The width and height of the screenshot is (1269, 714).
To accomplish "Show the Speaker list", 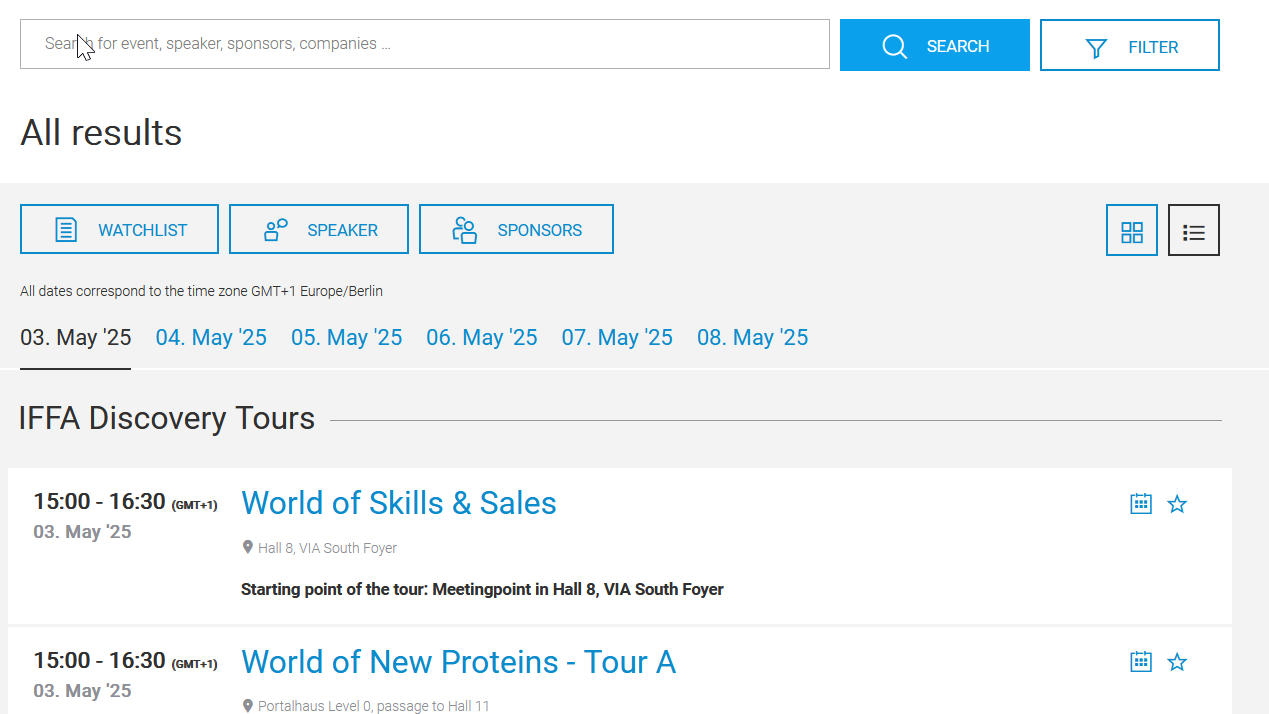I will click(x=318, y=230).
